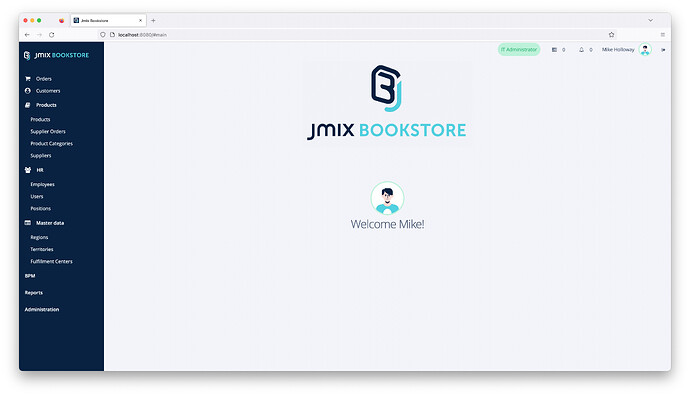
Task: Click the site information page icon
Action: (112, 35)
